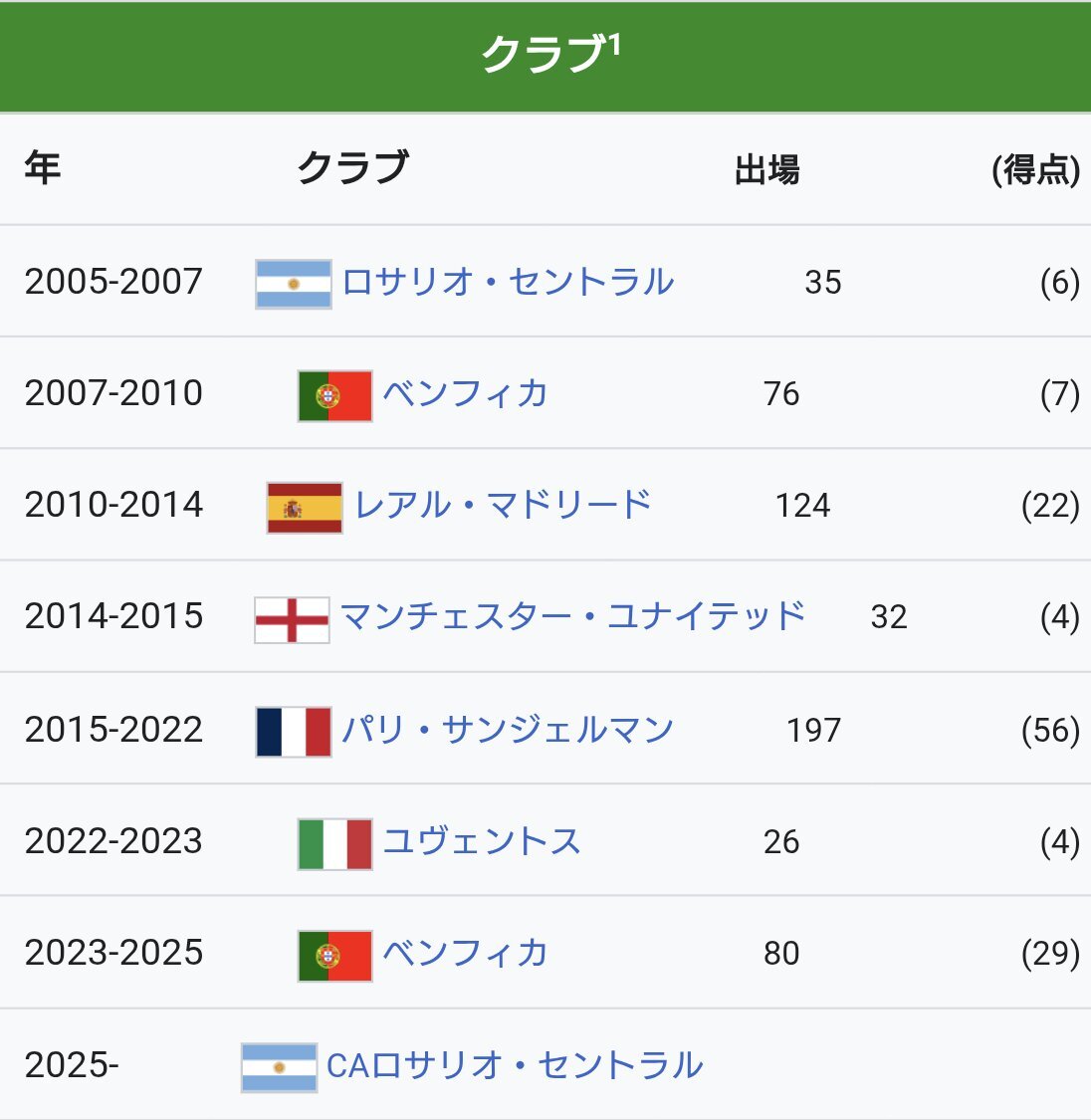Click the Portugal flag in the 2023-2025 row

pos(334,956)
